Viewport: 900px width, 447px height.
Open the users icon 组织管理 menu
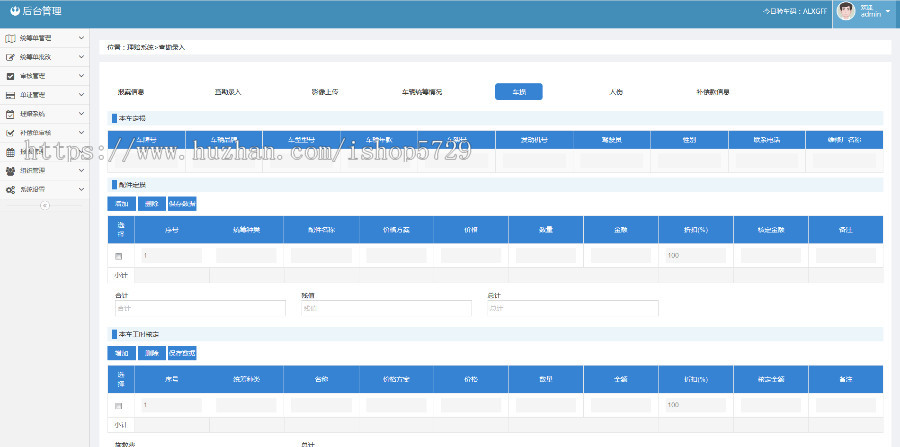click(10, 170)
